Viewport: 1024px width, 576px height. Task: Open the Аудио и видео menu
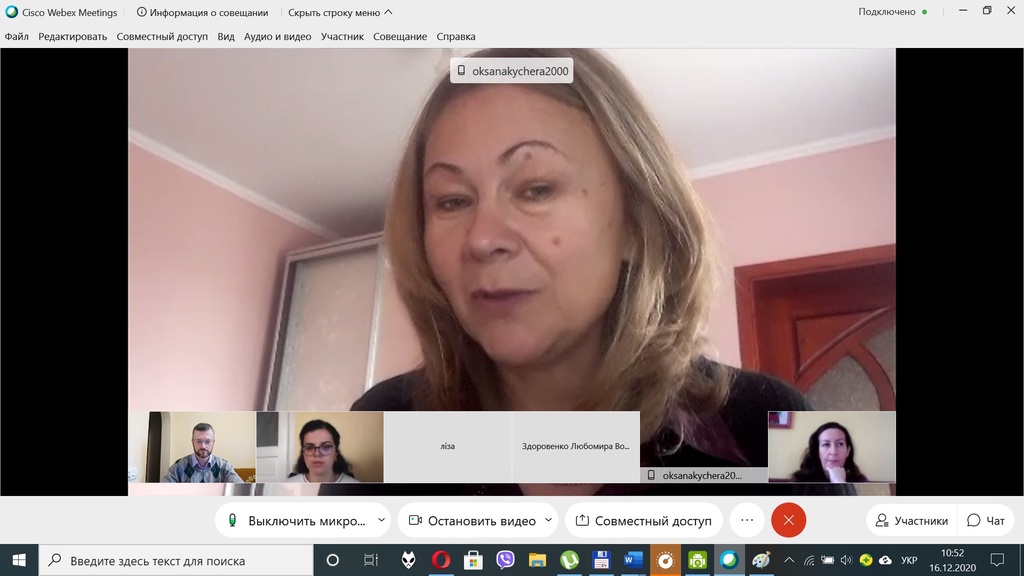point(278,37)
